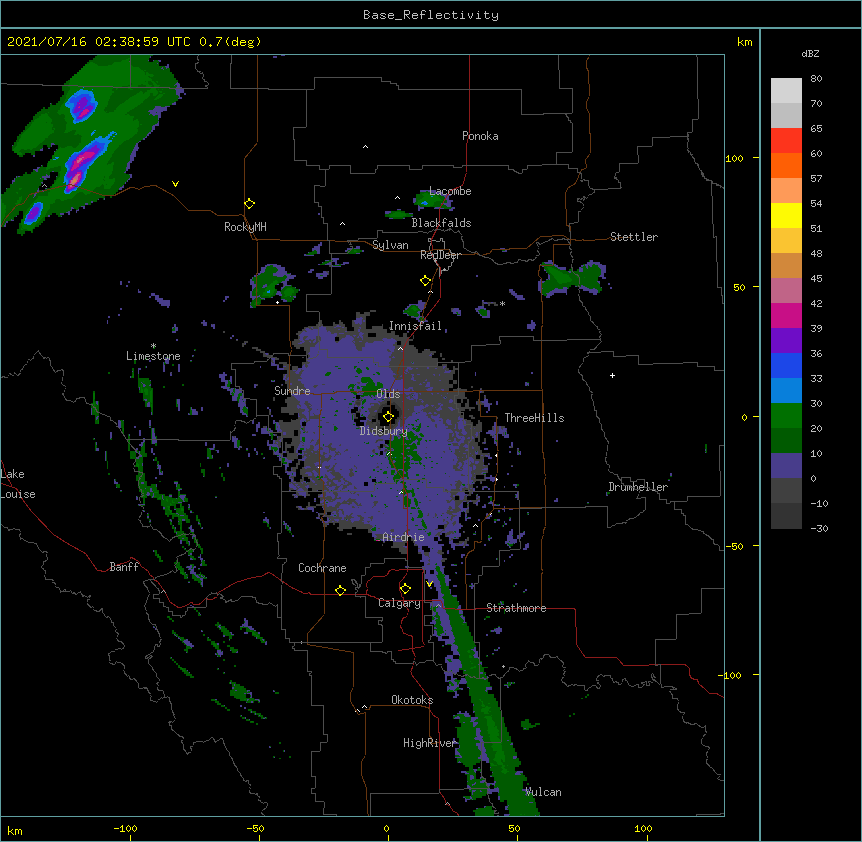Select the Strathmore label
862x842 pixels.
(516, 608)
